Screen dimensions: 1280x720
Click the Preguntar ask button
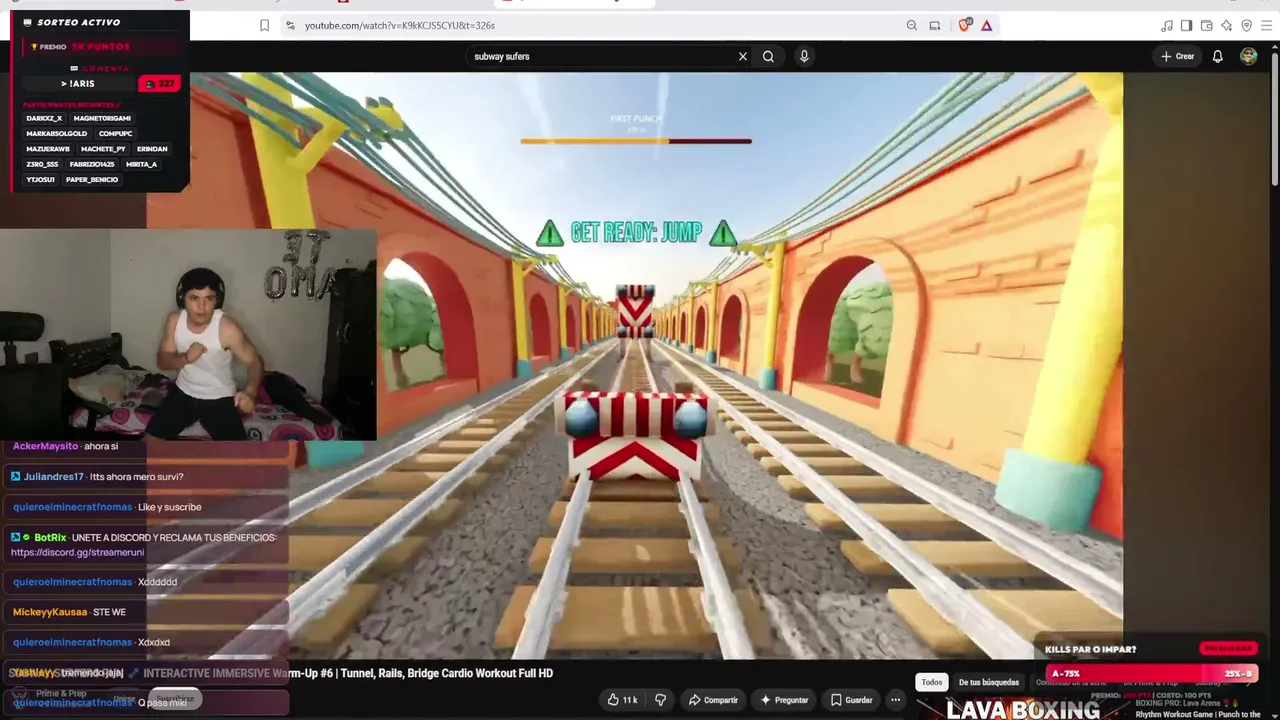[x=784, y=700]
